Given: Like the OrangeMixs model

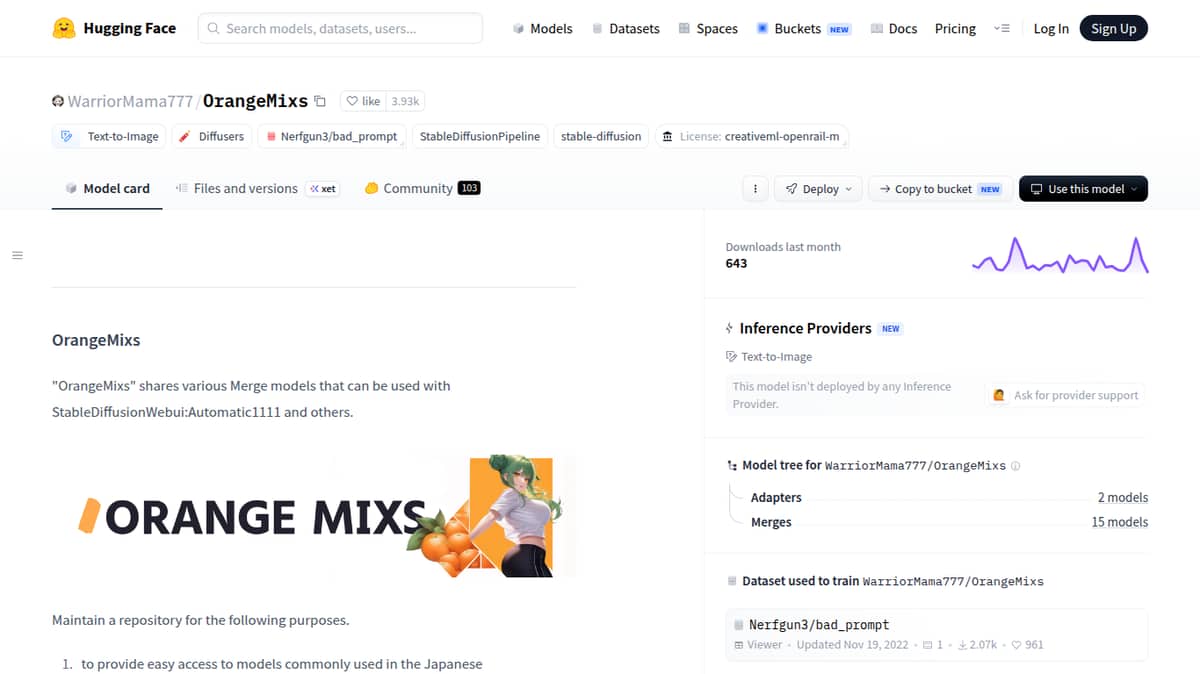Looking at the screenshot, I should pyautogui.click(x=364, y=101).
